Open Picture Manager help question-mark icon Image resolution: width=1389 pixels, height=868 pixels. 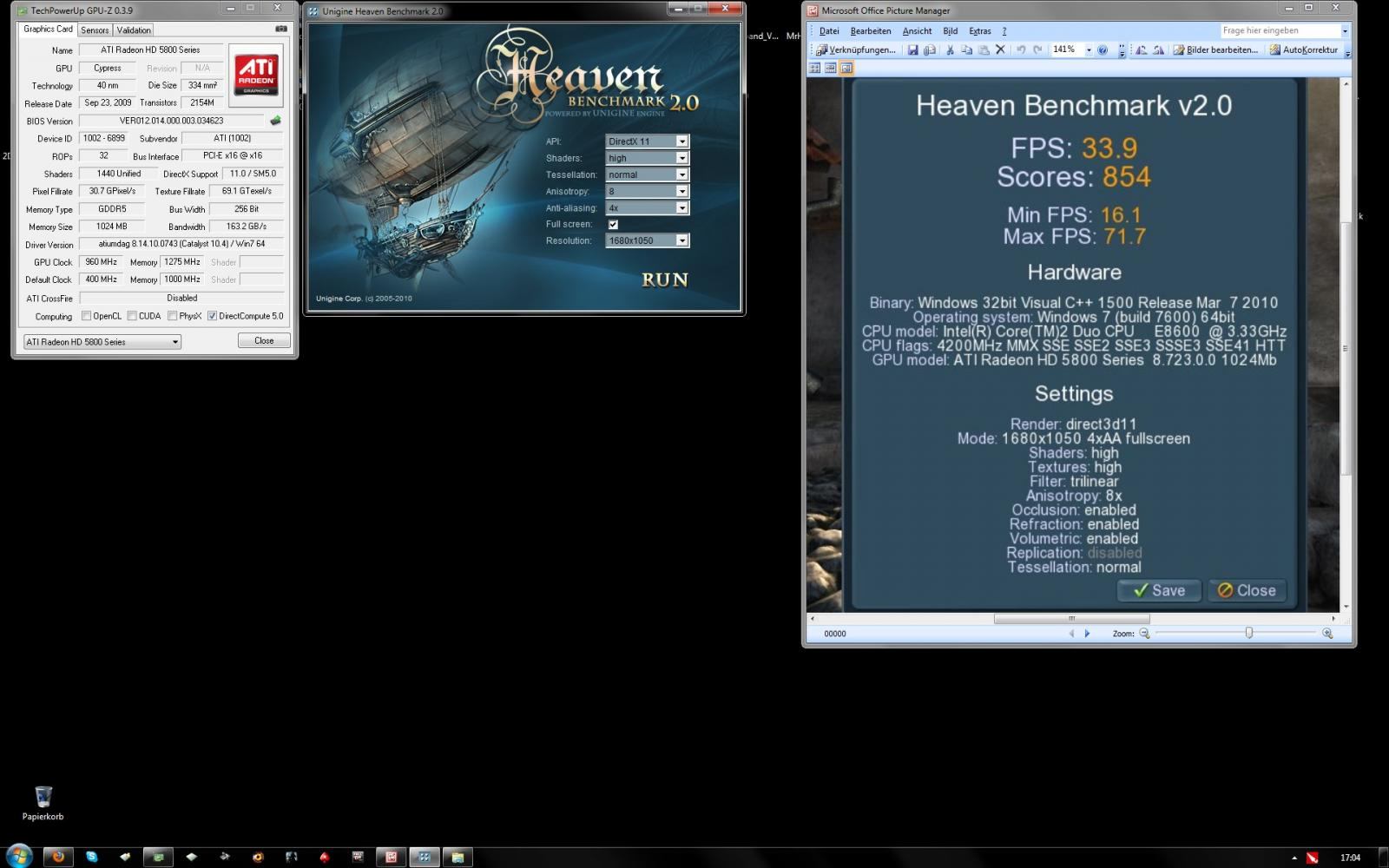1103,50
